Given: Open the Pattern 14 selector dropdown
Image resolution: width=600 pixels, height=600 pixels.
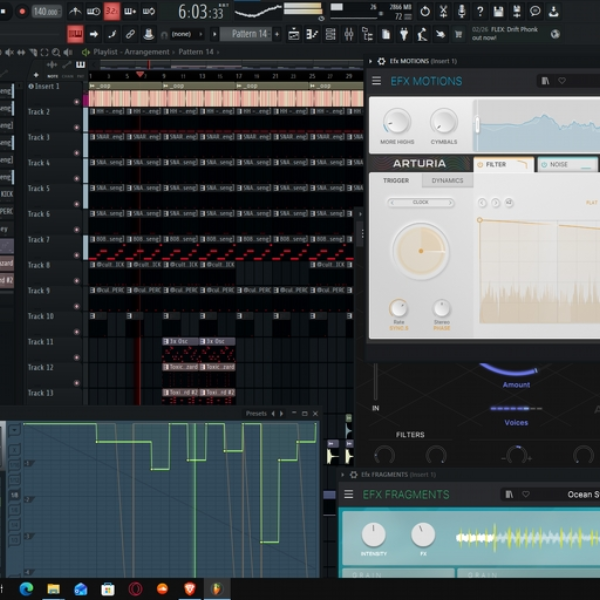Looking at the screenshot, I should tap(246, 34).
